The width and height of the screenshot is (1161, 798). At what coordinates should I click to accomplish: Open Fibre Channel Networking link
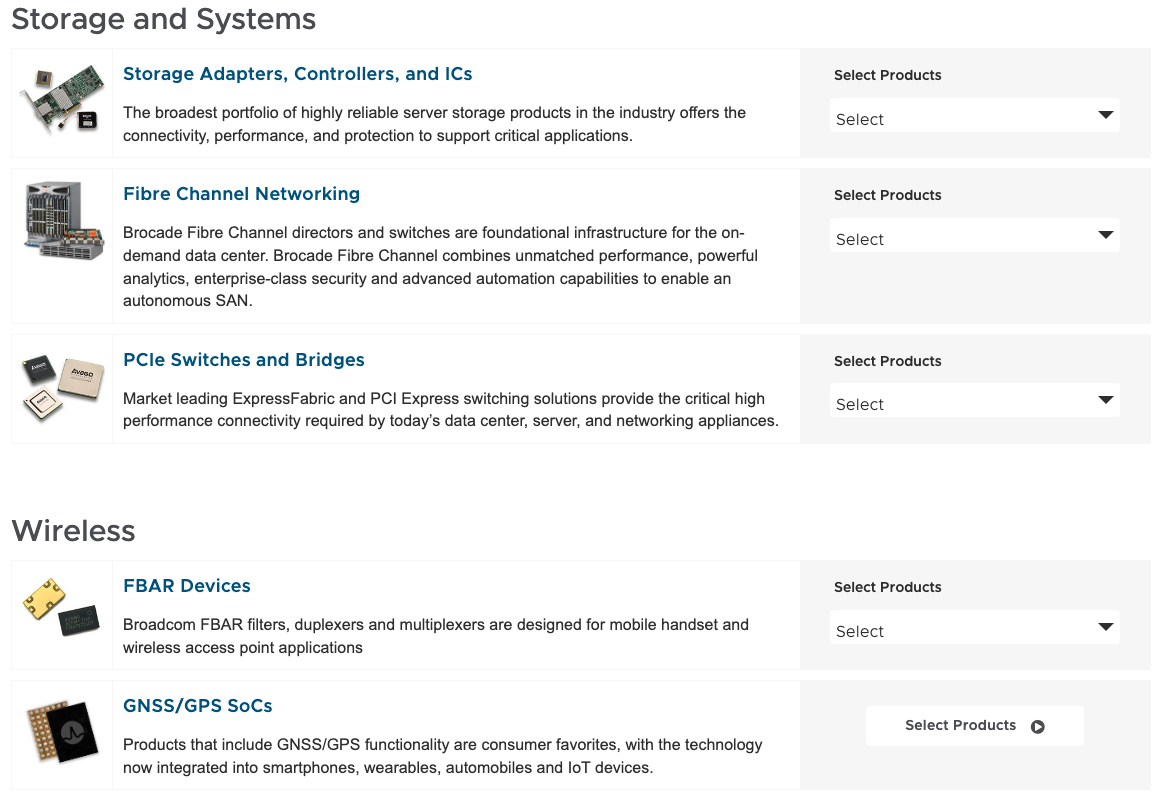click(x=241, y=194)
